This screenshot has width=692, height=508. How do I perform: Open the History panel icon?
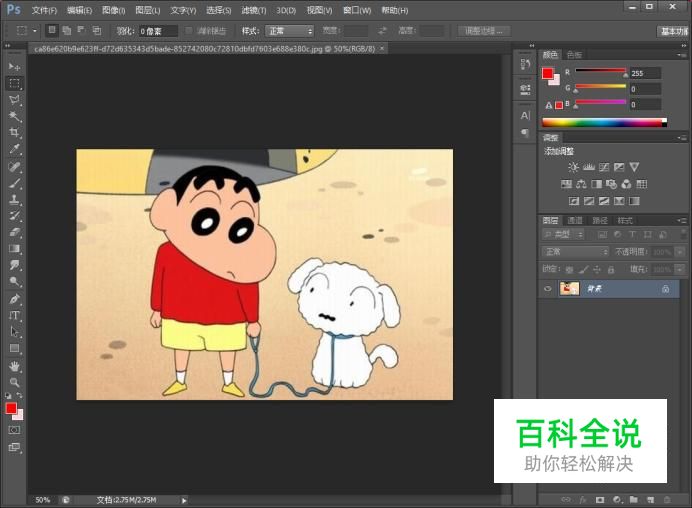(525, 64)
